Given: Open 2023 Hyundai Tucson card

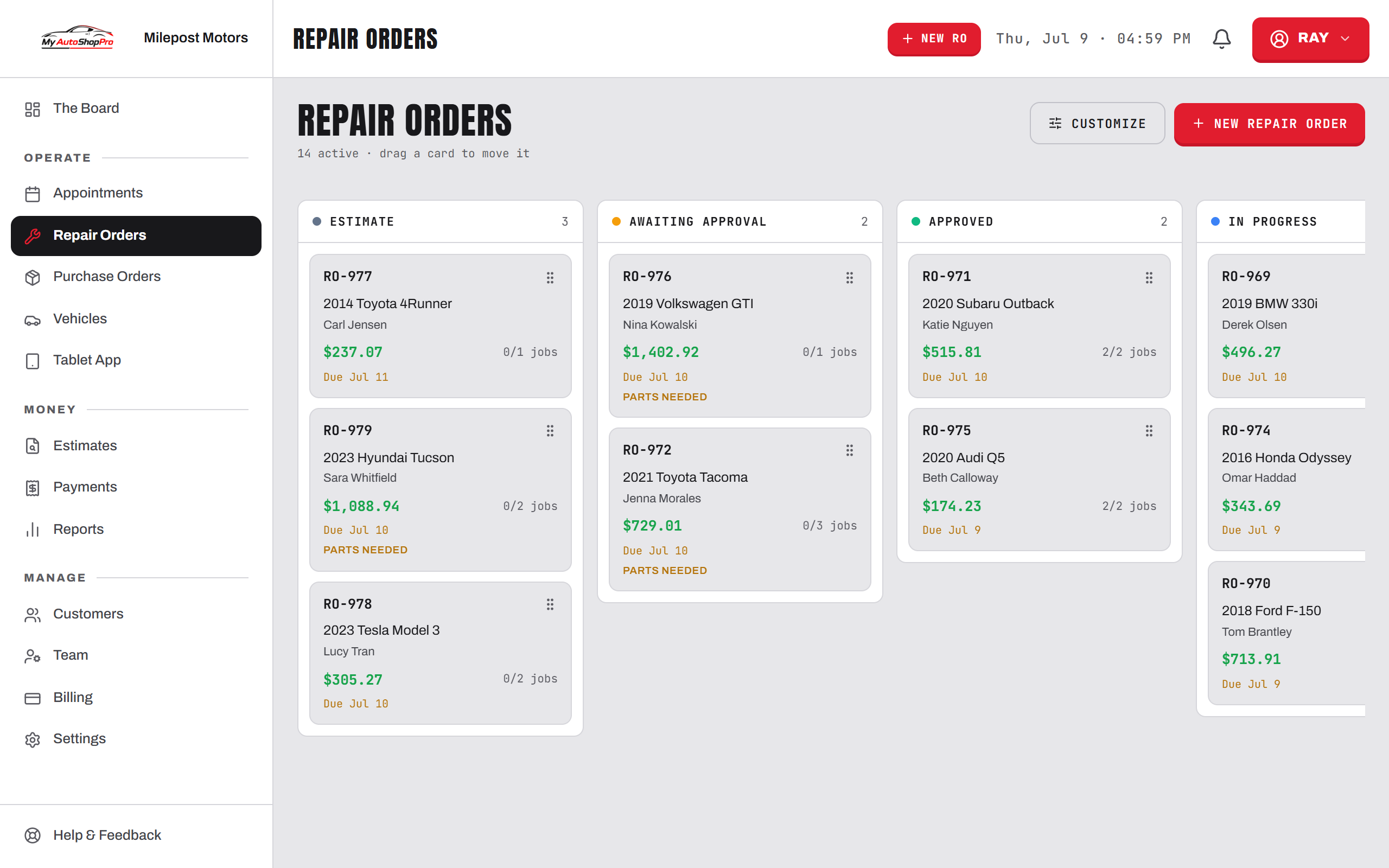Looking at the screenshot, I should (440, 490).
